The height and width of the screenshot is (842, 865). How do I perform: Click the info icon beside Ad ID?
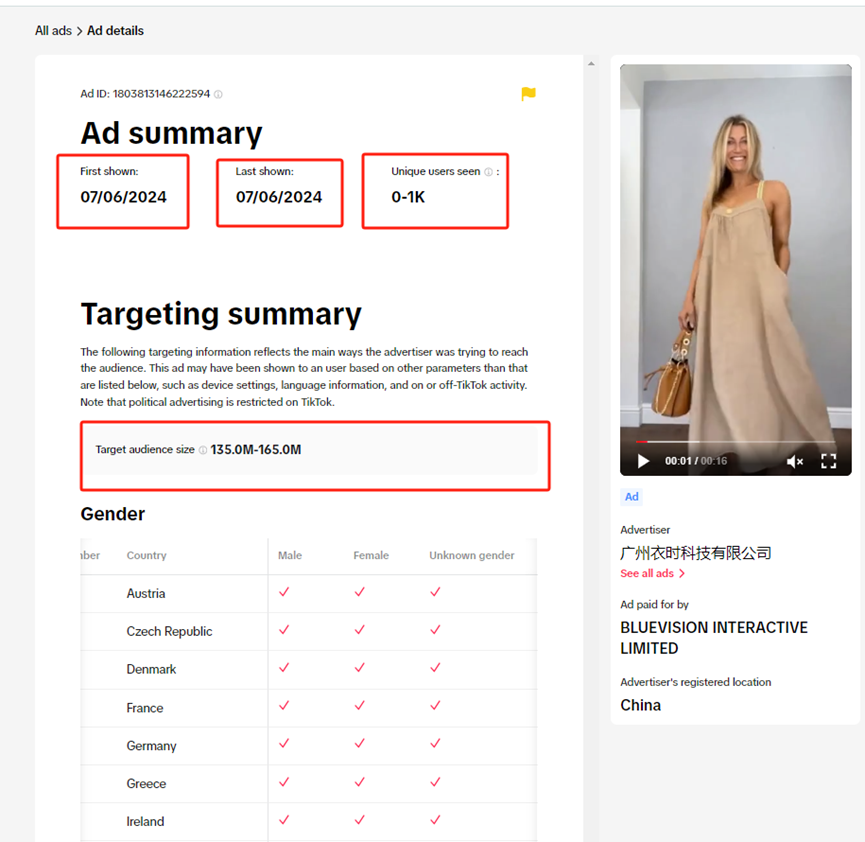[218, 94]
